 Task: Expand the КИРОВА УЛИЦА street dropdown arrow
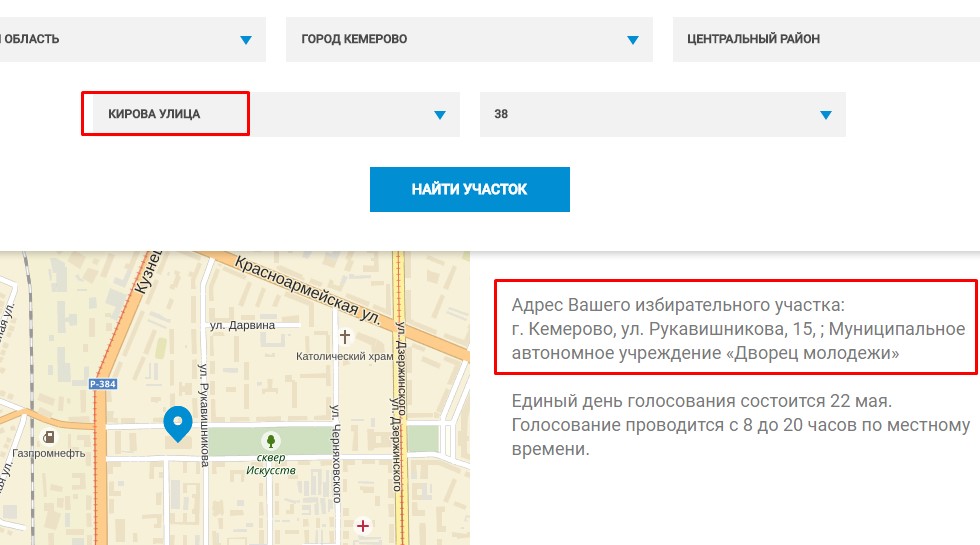pos(439,115)
